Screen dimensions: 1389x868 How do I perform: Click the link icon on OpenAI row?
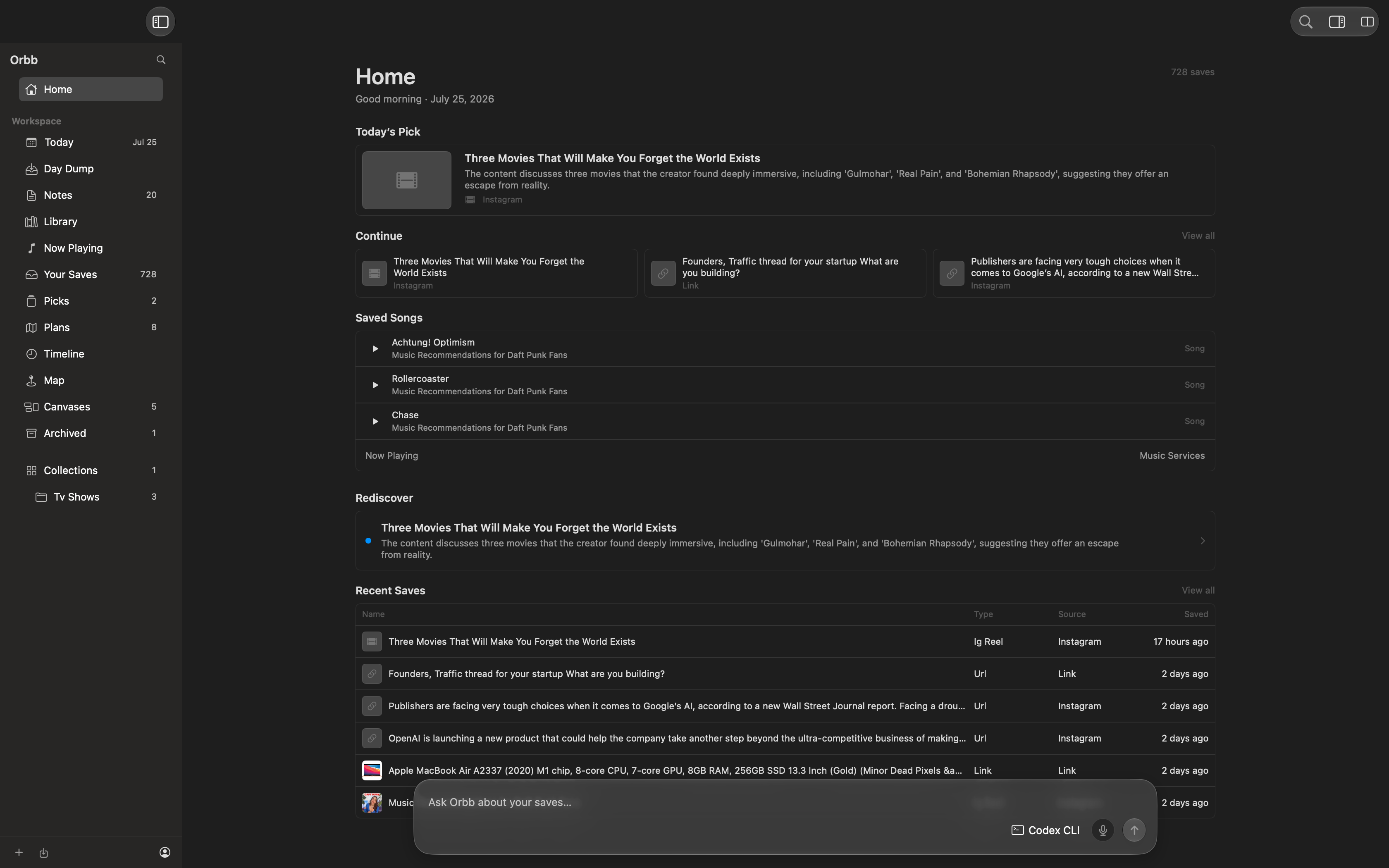pos(372,738)
